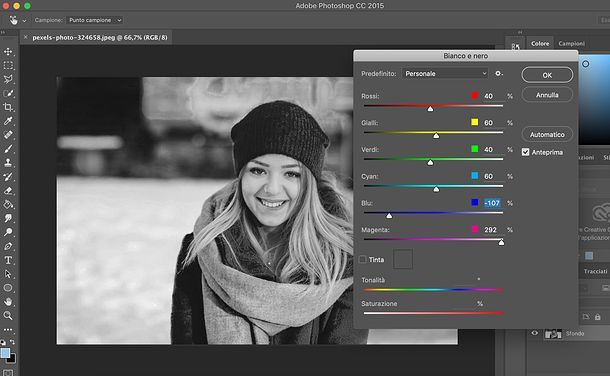Click the Magenta value field showing 292
610x376 pixels.
493,230
